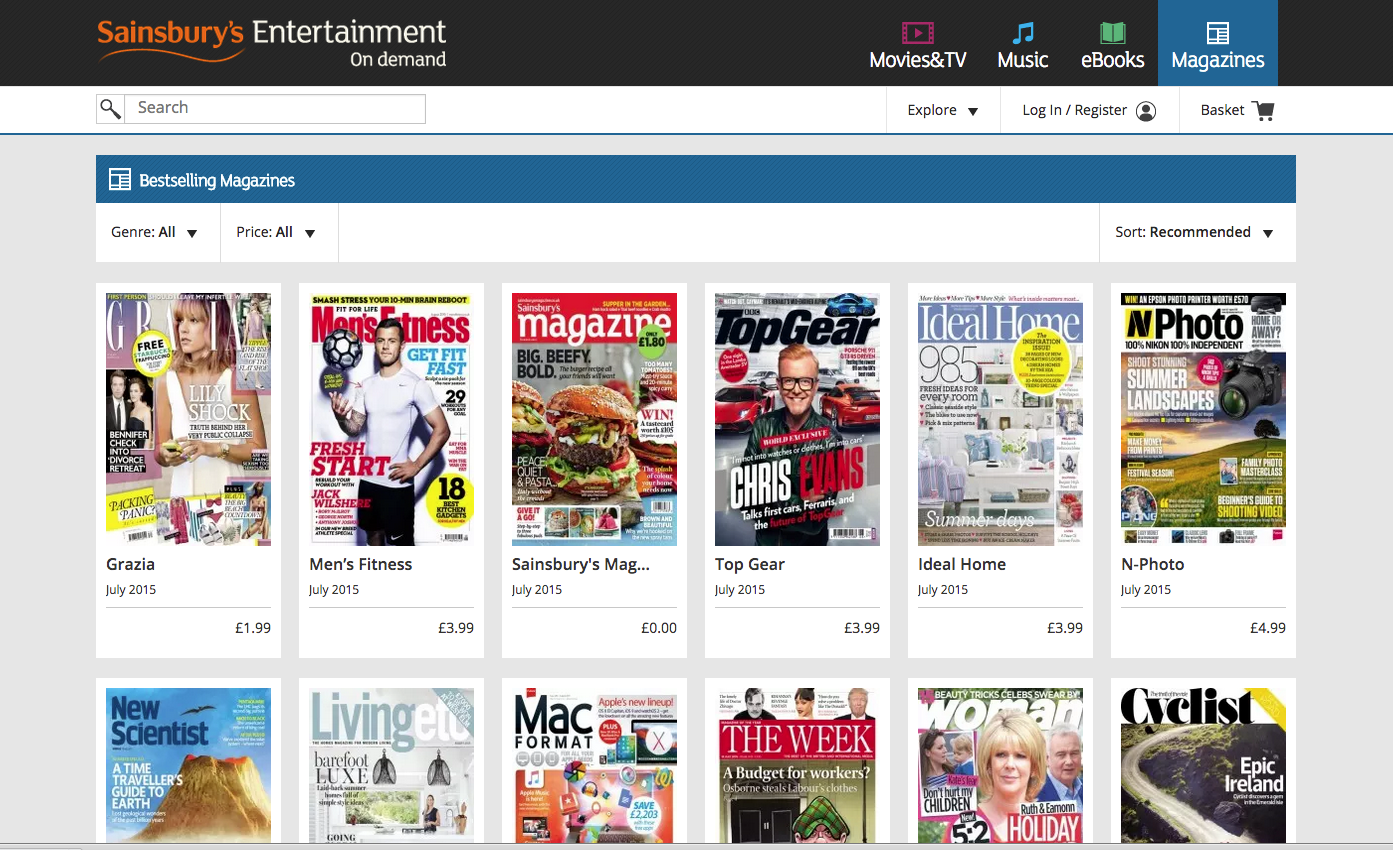Image resolution: width=1393 pixels, height=850 pixels.
Task: Click the £0.00 price on Sainsbury's Magazine
Action: tap(659, 628)
